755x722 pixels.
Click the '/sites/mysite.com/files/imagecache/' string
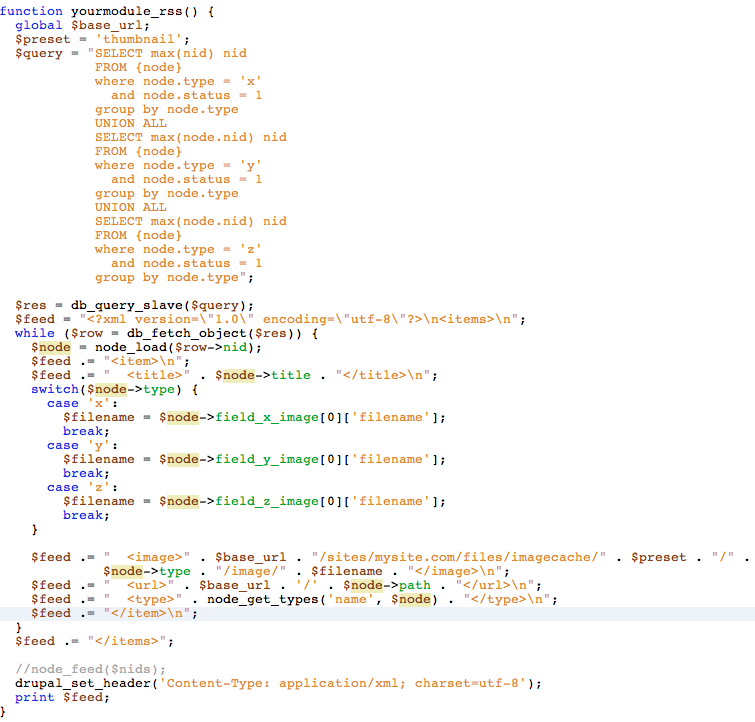click(x=458, y=557)
